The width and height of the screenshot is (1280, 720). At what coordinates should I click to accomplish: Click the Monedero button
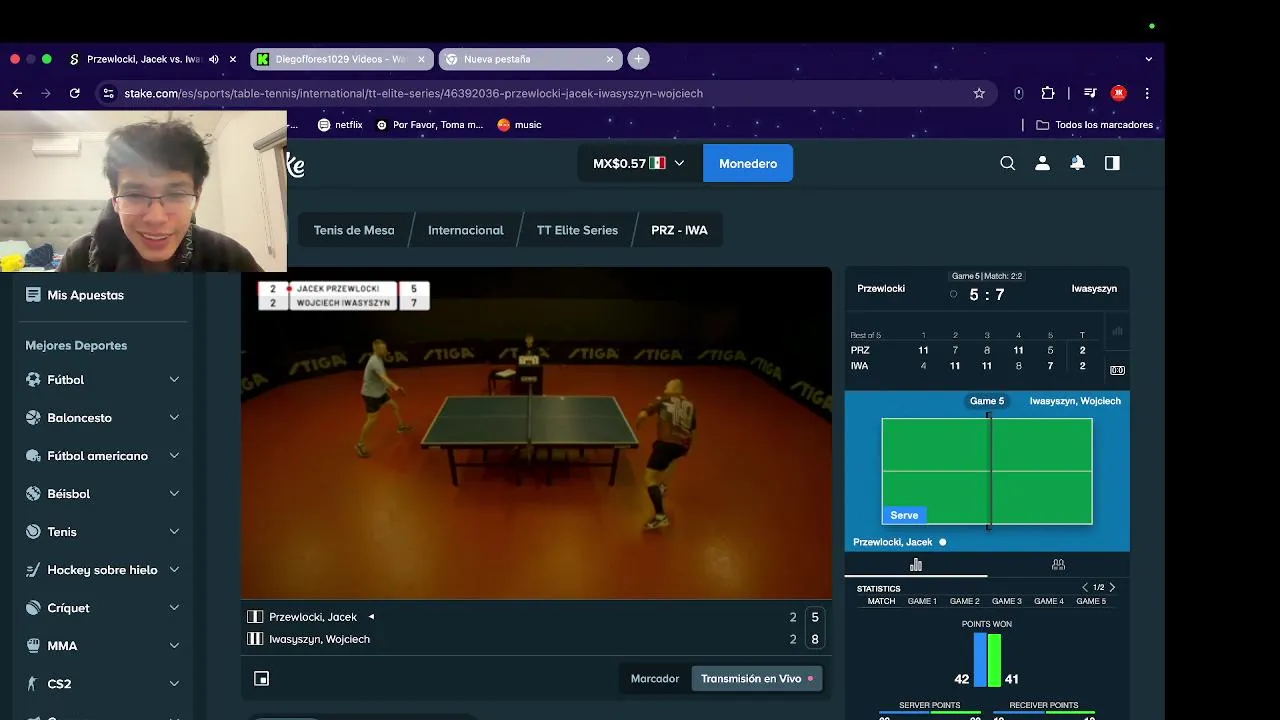pyautogui.click(x=748, y=163)
